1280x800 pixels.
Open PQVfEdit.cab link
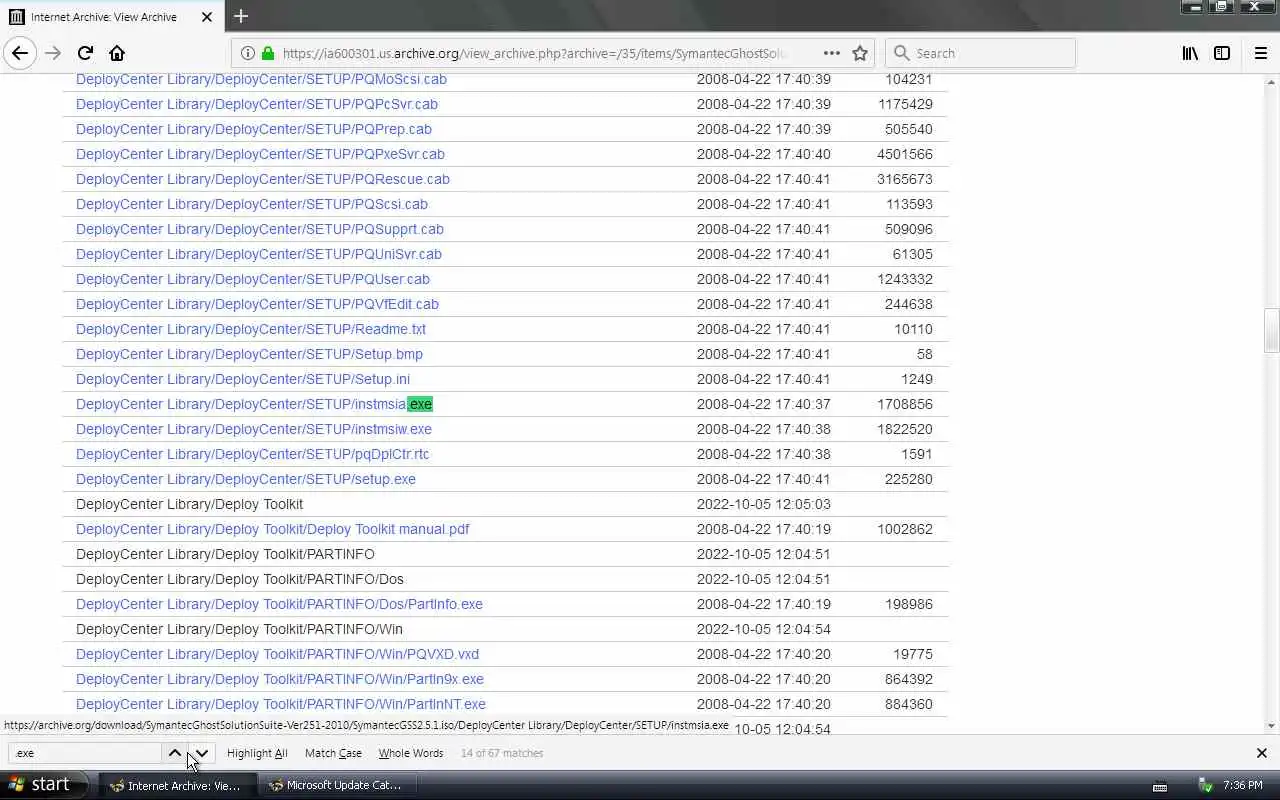click(257, 304)
